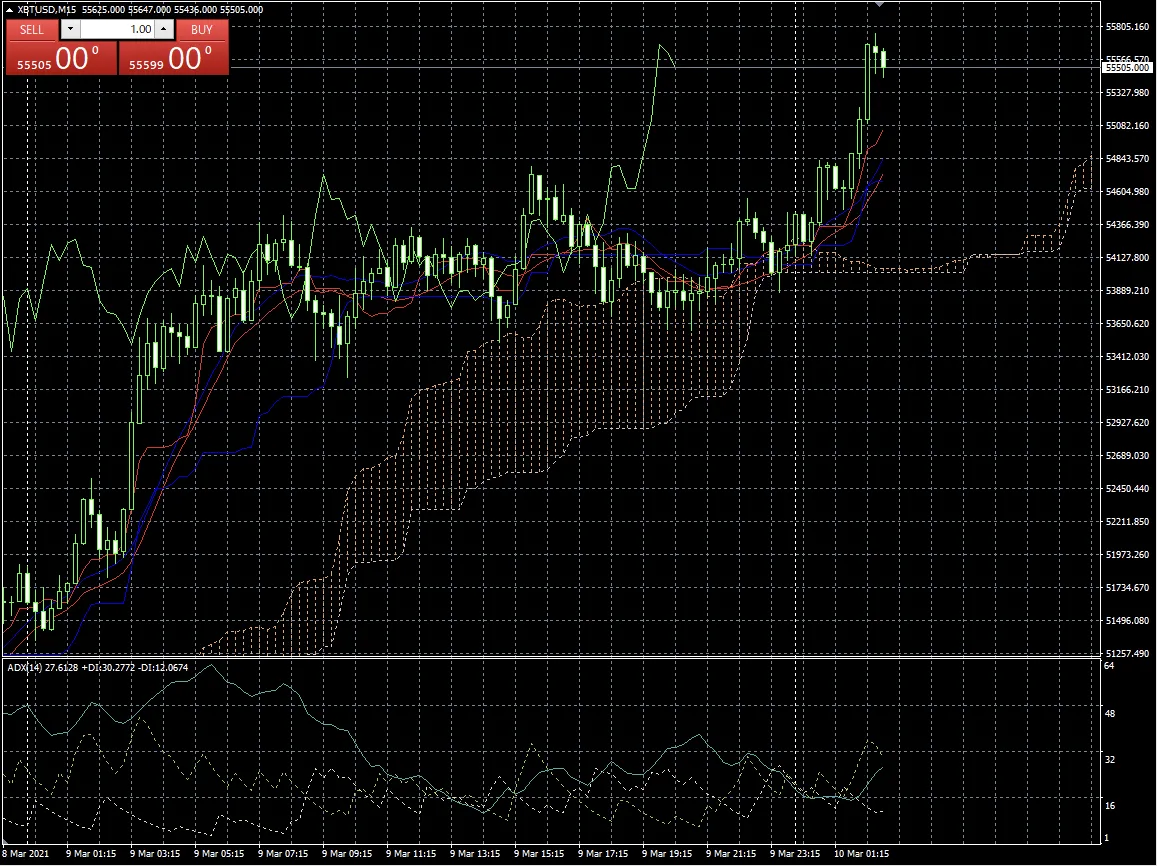Click the 54127.800 price axis label
Viewport: 1157px width, 866px height.
(x=1127, y=257)
